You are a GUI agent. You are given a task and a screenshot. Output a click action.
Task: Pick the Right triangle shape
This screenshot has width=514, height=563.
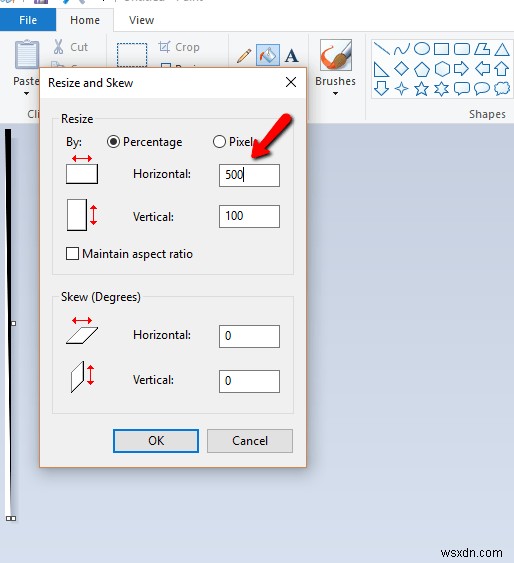tap(381, 69)
